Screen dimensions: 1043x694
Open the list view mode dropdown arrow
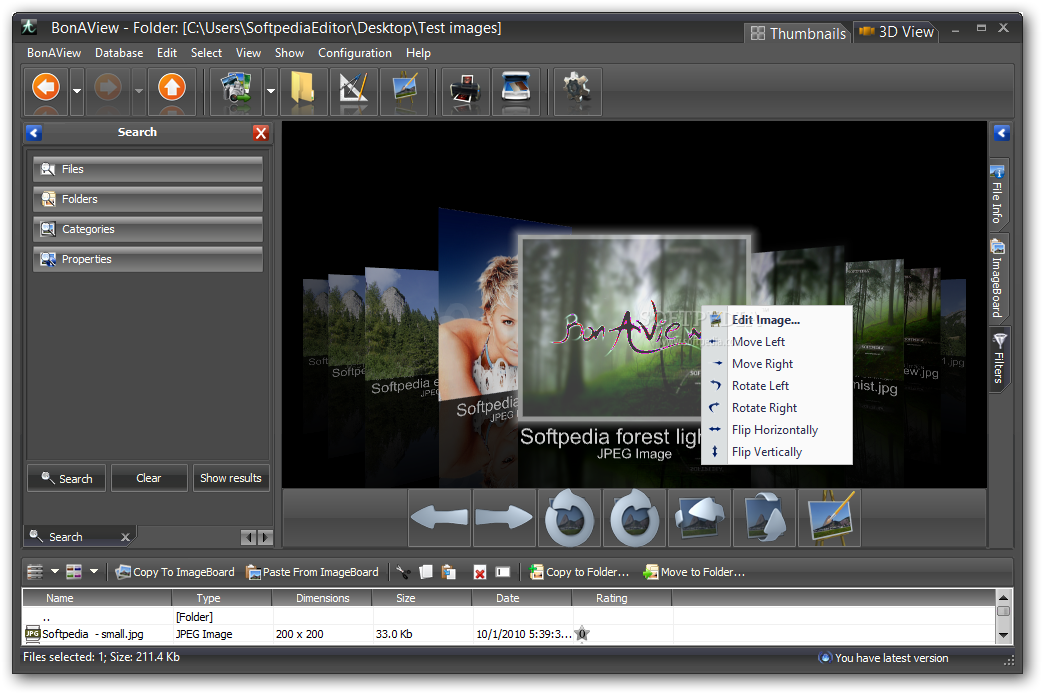(55, 572)
